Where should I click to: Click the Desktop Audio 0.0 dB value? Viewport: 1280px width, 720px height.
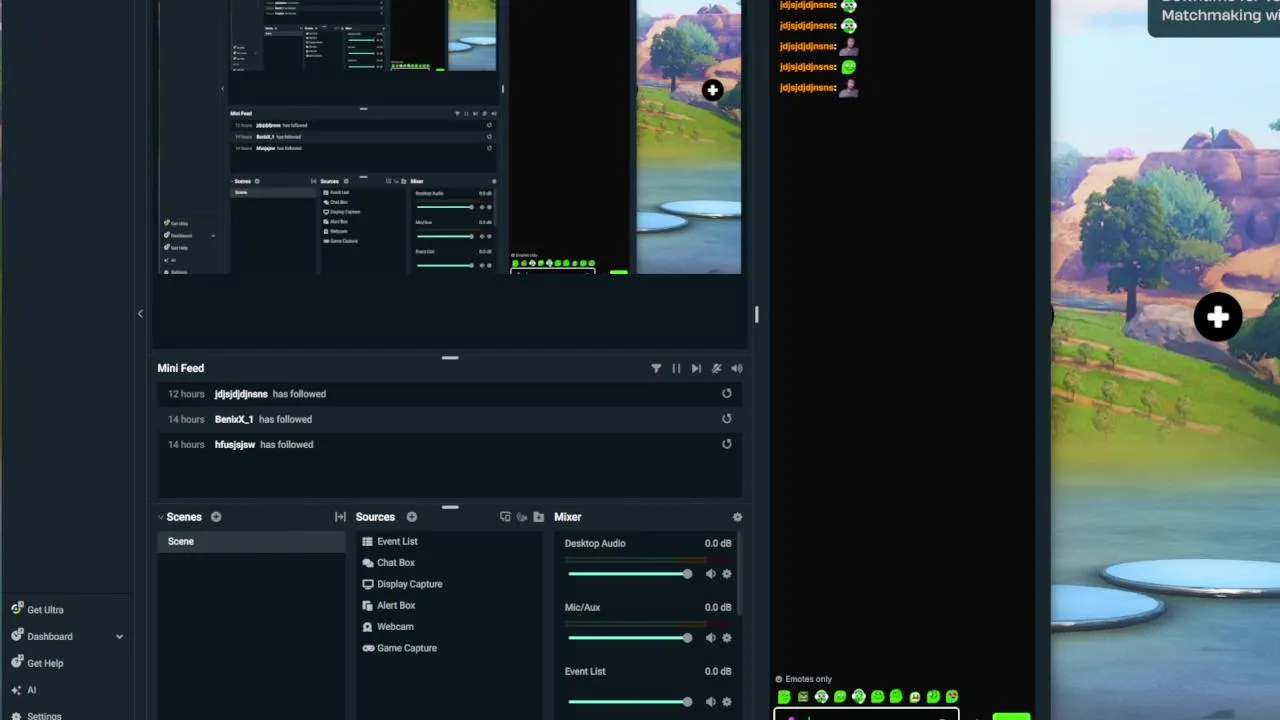point(718,543)
